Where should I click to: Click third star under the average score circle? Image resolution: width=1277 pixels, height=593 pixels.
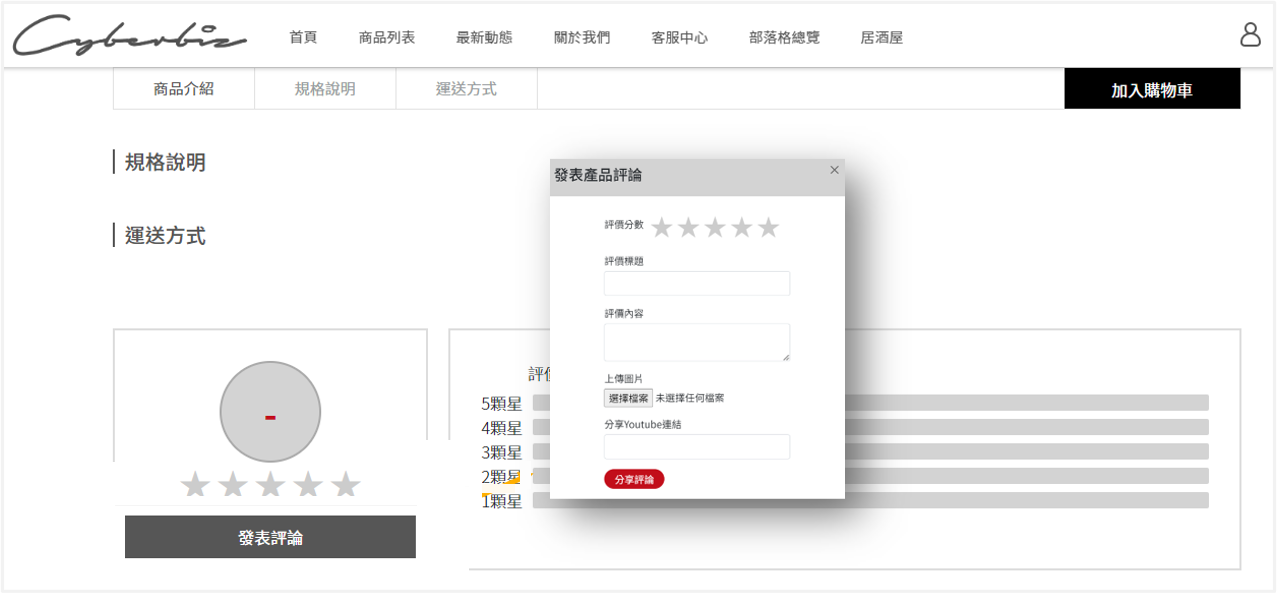270,485
